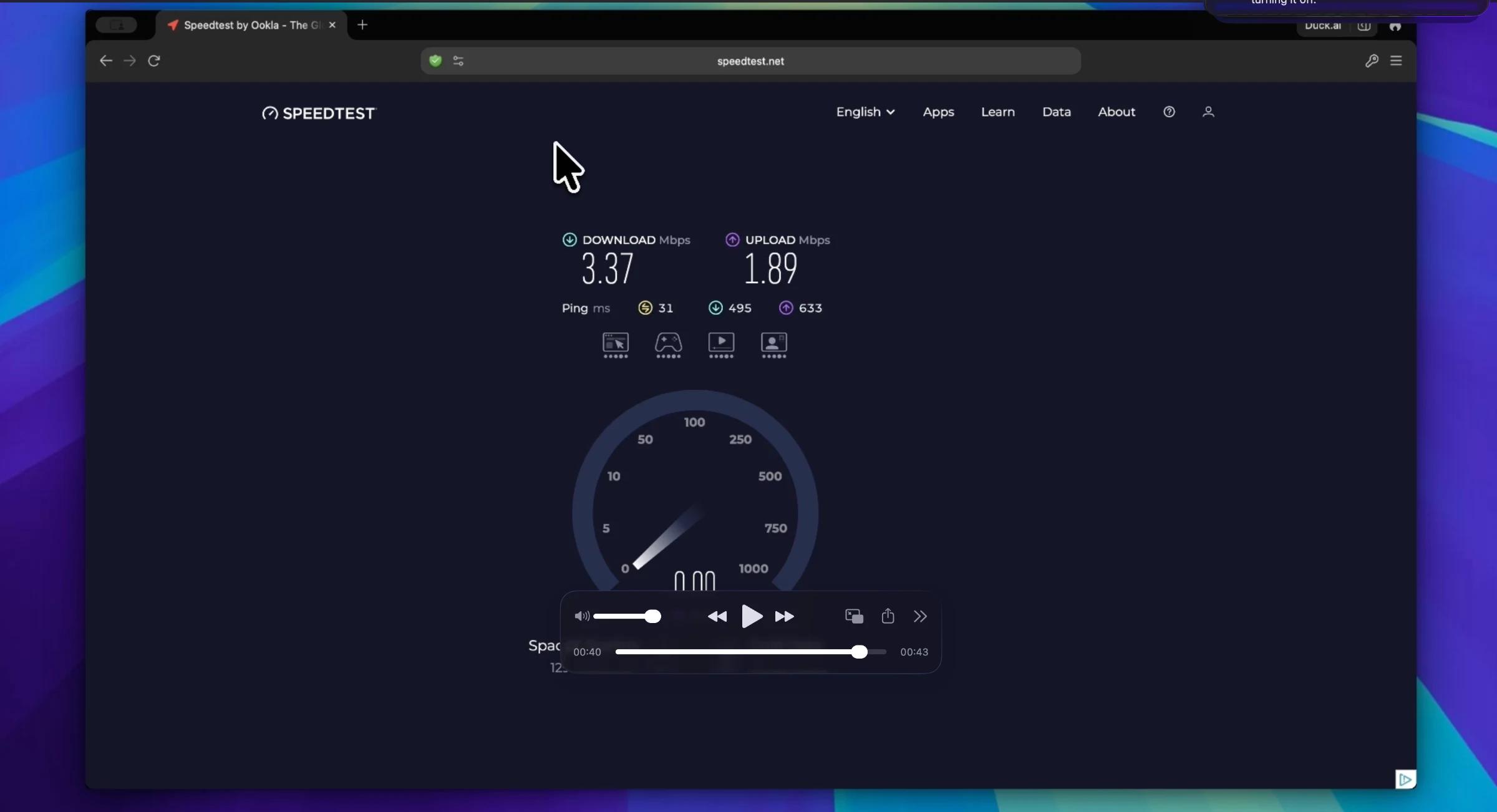Click the Ping ms label
Image resolution: width=1497 pixels, height=812 pixels.
point(586,308)
